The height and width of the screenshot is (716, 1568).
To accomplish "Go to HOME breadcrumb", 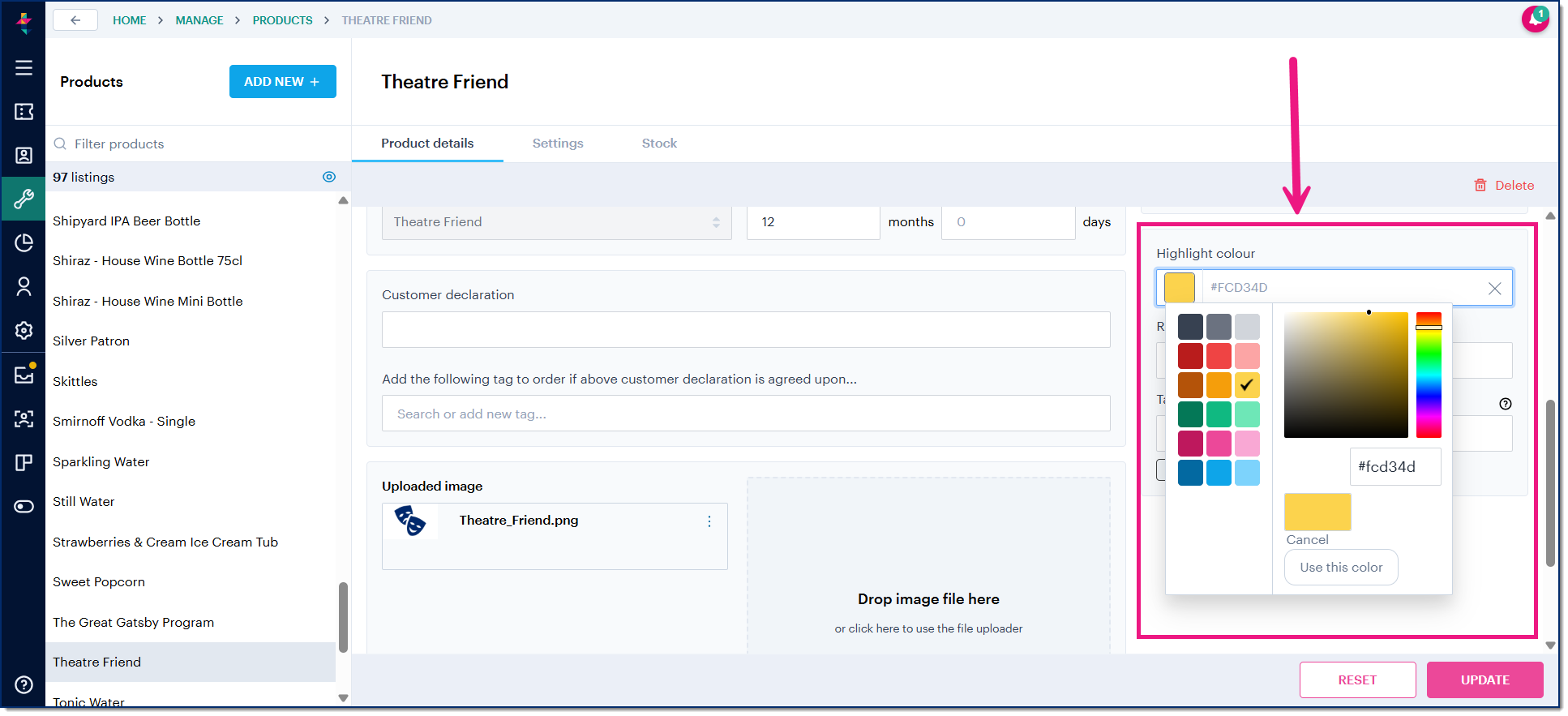I will 130,20.
